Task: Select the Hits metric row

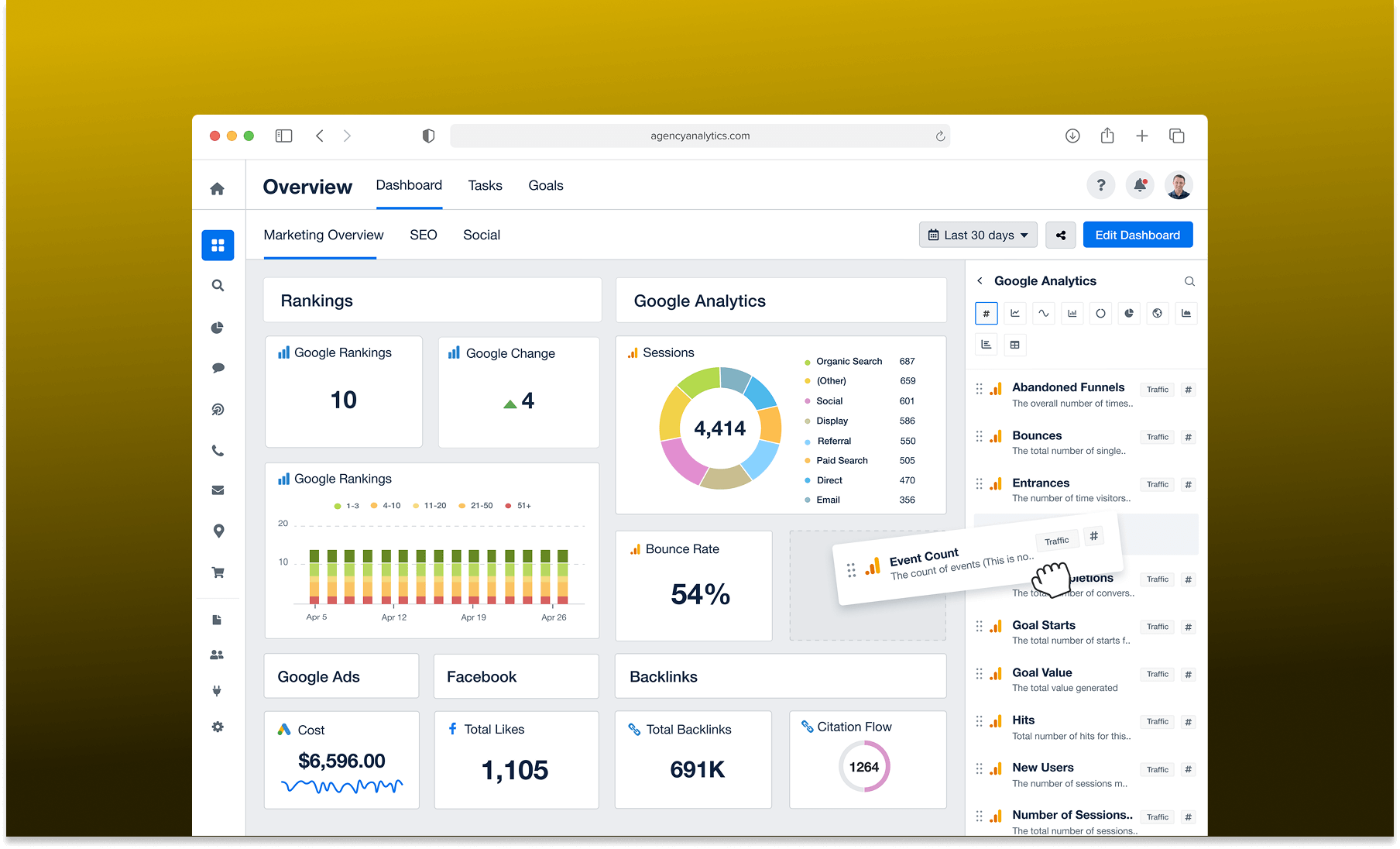Action: point(1086,727)
